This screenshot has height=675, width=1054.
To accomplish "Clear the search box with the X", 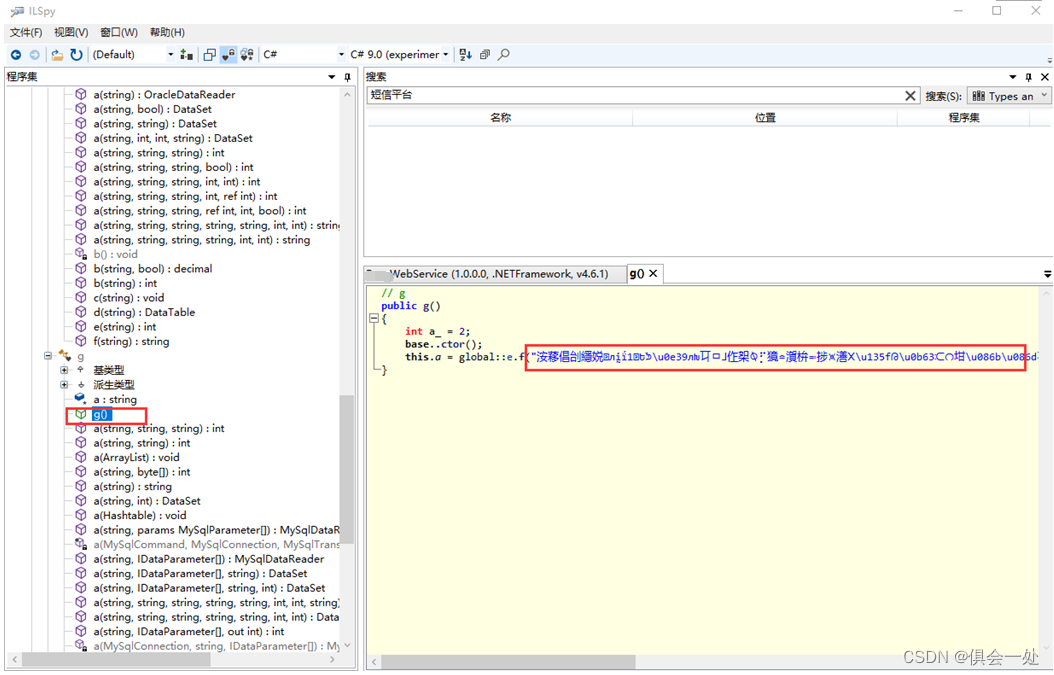I will tap(910, 96).
